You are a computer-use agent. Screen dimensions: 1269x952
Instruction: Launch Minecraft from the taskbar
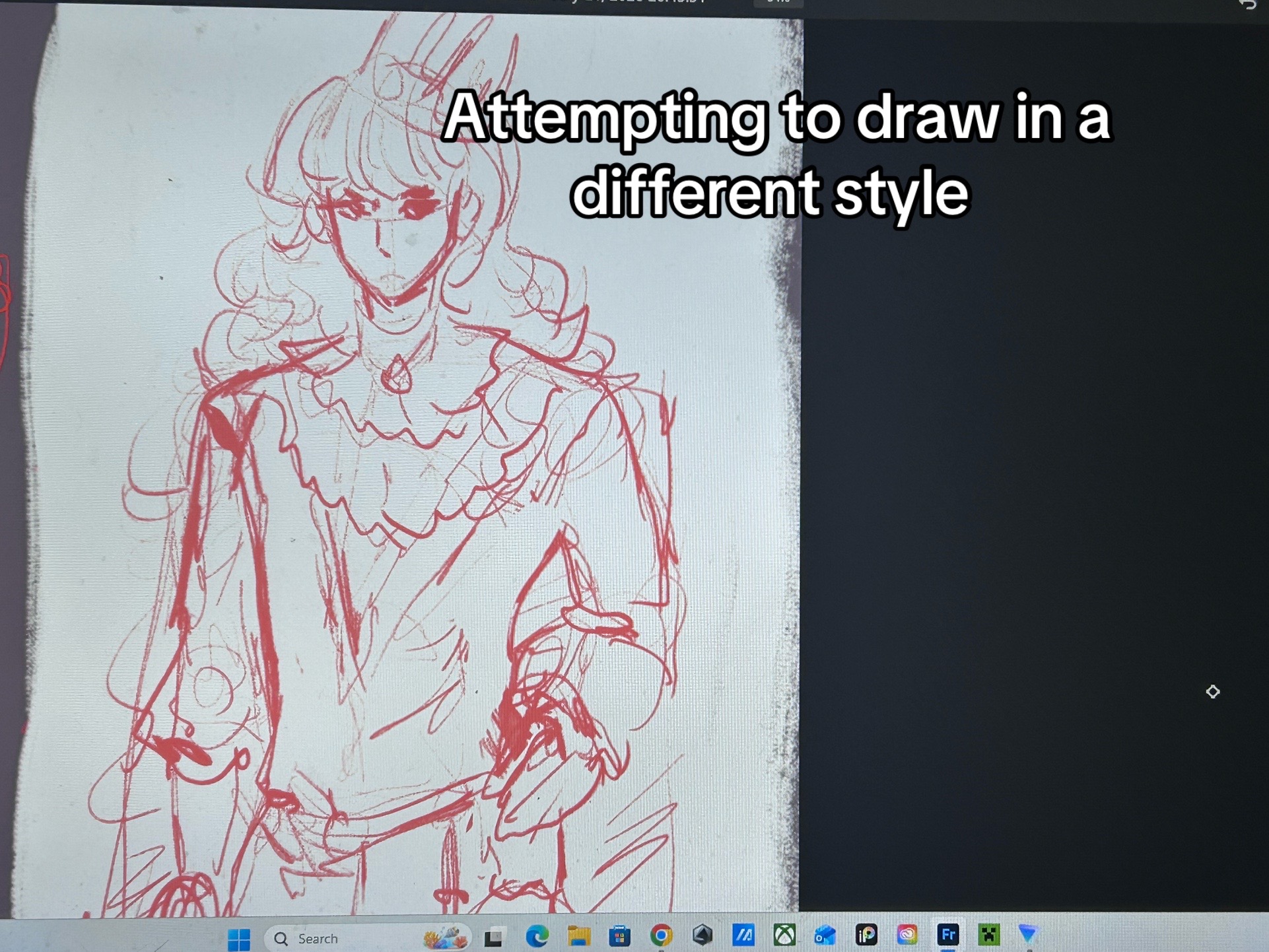989,934
